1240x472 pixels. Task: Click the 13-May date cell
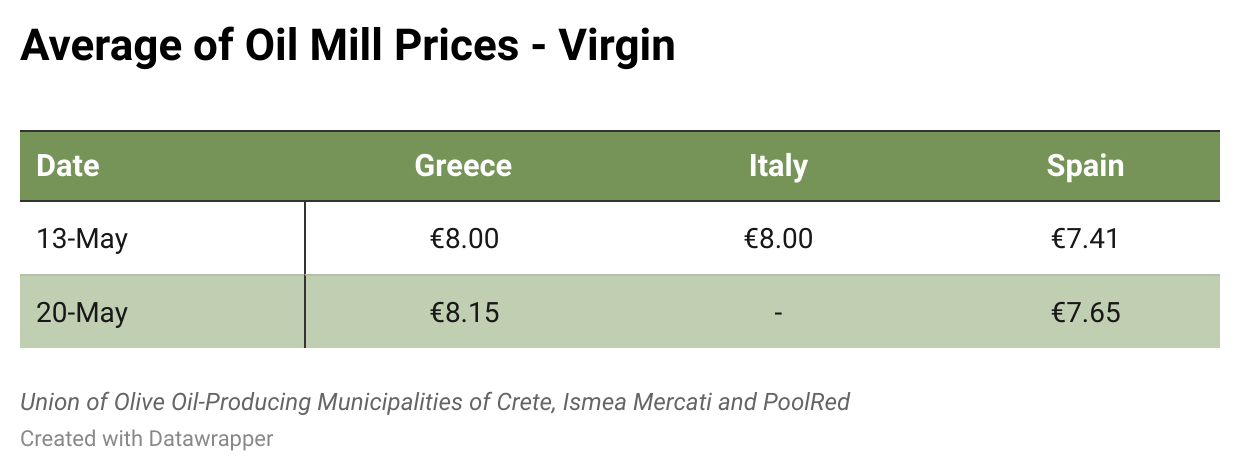point(82,239)
